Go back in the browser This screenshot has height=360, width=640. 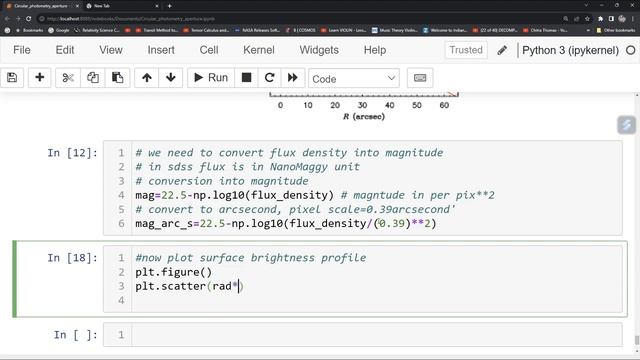pyautogui.click(x=7, y=19)
